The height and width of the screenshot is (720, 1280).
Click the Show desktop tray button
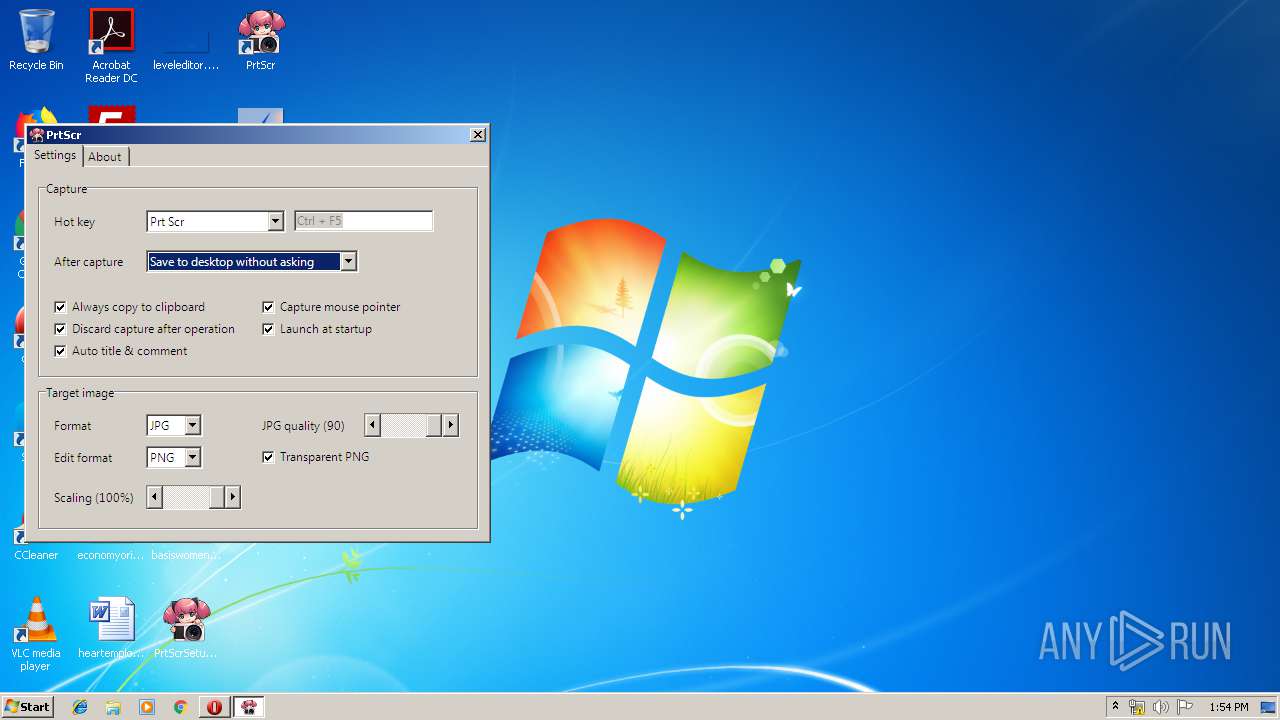tap(1268, 707)
